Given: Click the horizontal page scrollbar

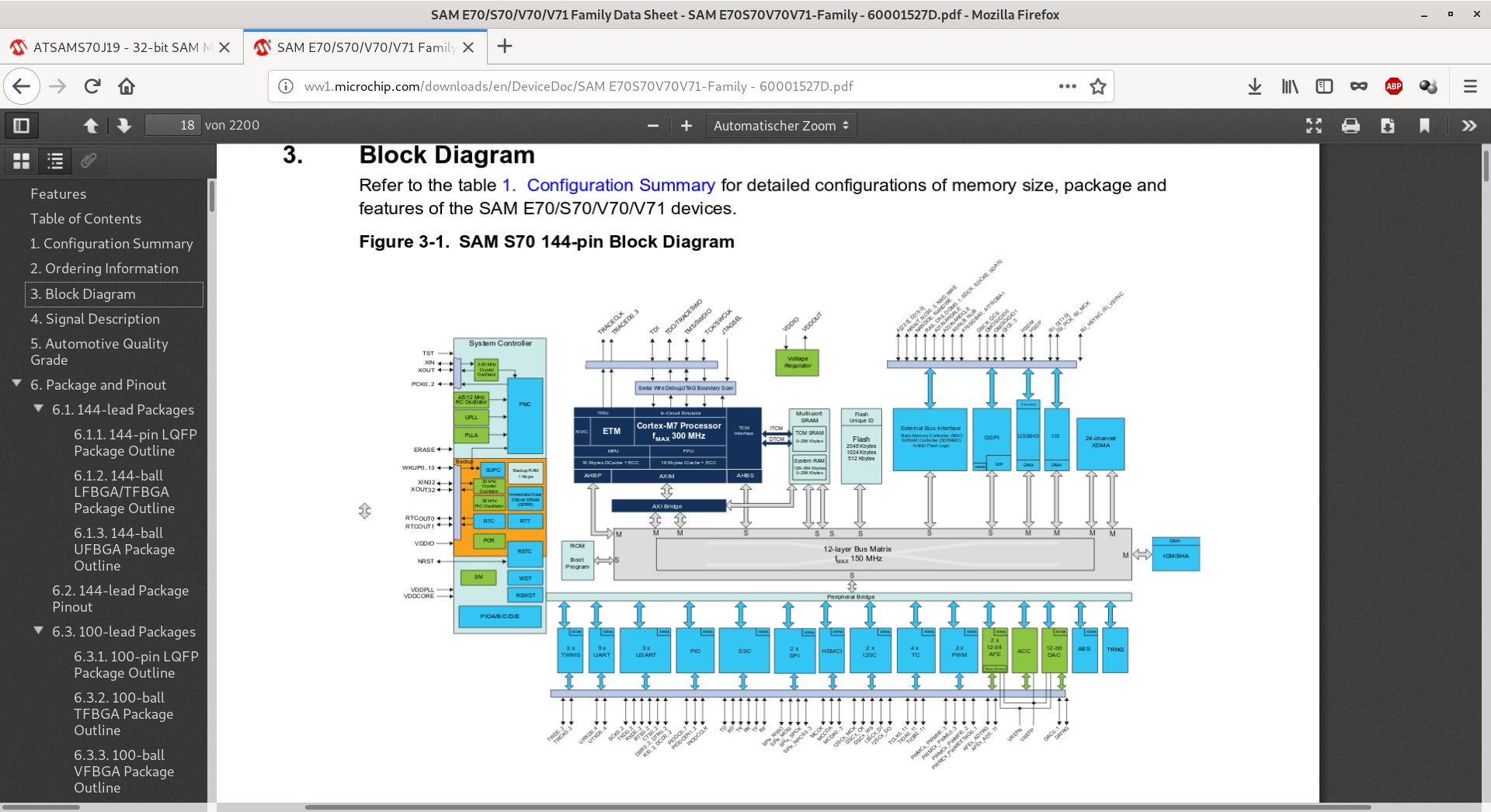Looking at the screenshot, I should pos(839,807).
